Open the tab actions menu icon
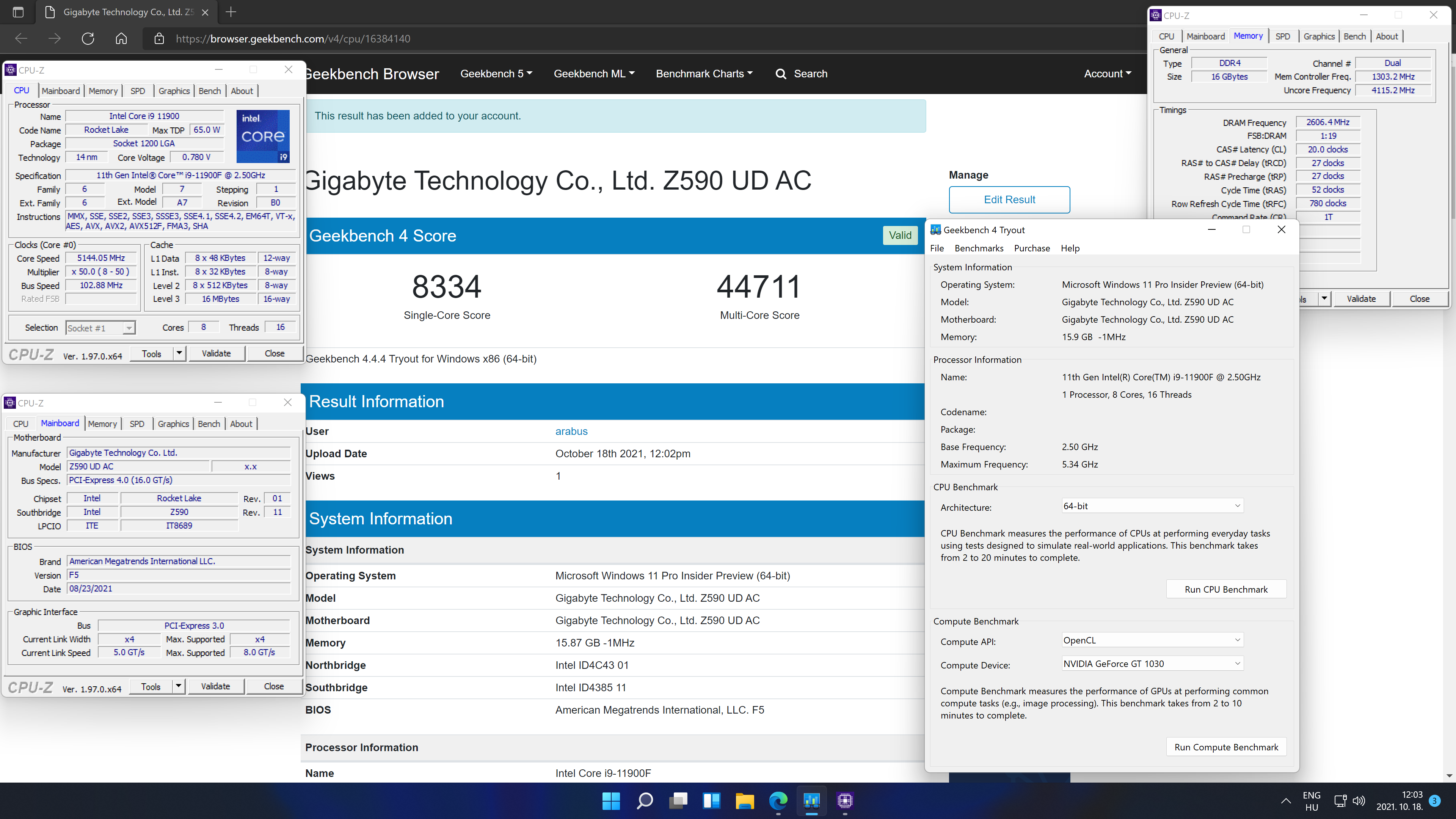 [x=17, y=12]
